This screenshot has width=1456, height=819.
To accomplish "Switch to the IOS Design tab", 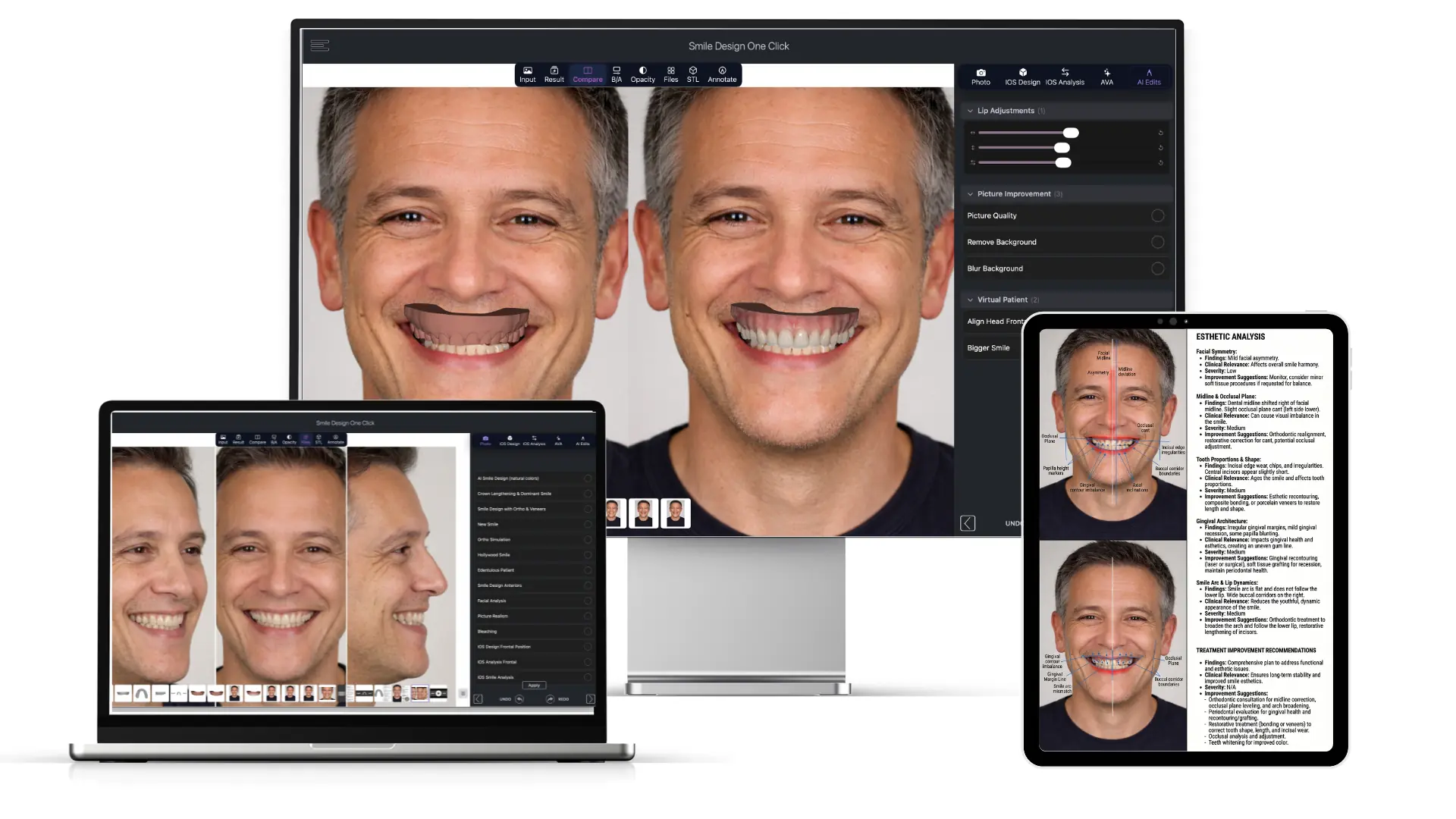I will [x=1022, y=77].
